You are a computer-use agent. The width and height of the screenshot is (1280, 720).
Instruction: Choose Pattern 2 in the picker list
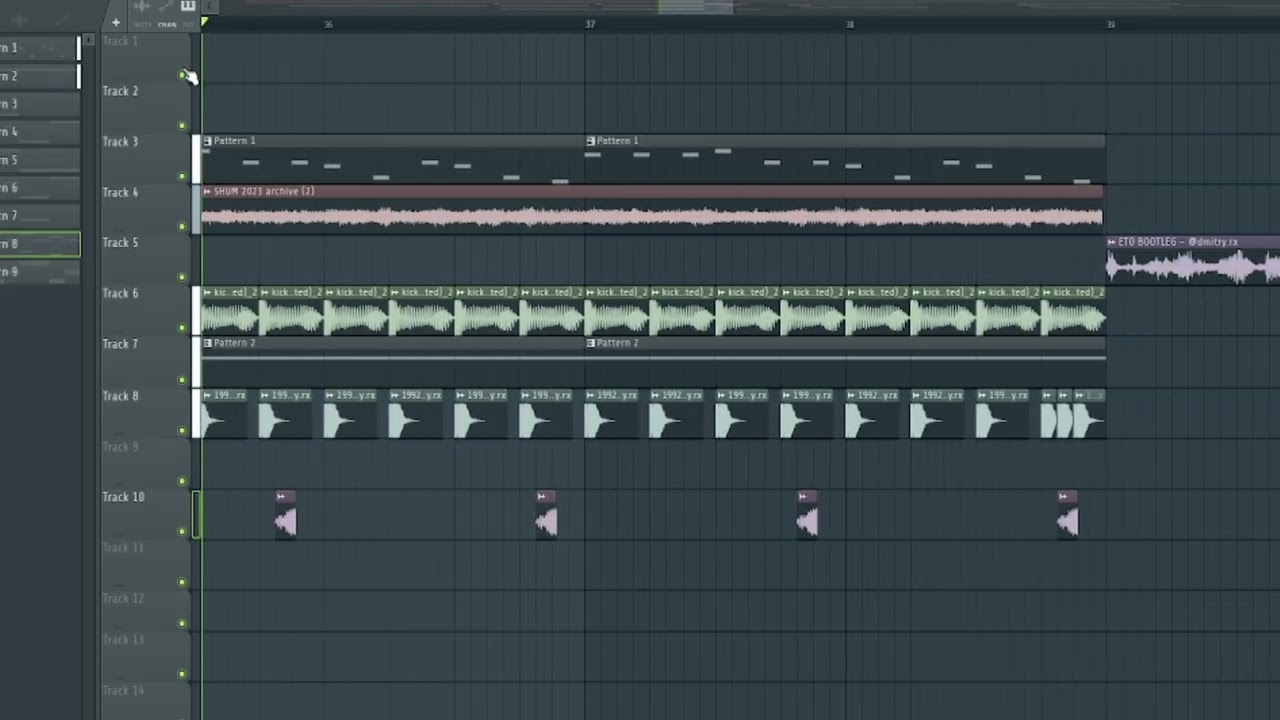pos(39,76)
